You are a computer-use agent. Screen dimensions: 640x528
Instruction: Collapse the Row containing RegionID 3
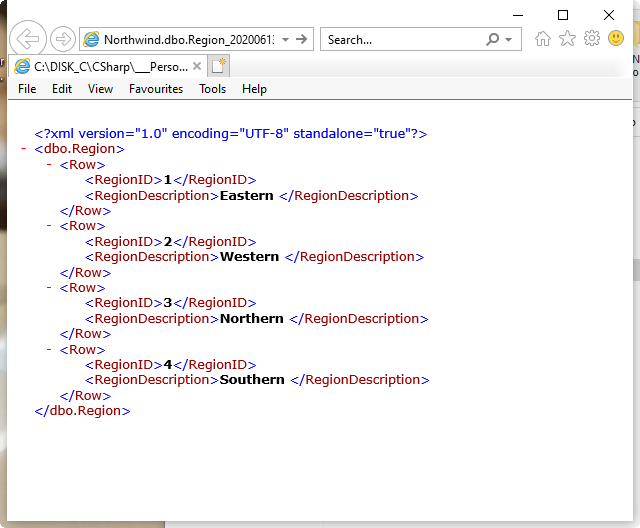click(49, 288)
